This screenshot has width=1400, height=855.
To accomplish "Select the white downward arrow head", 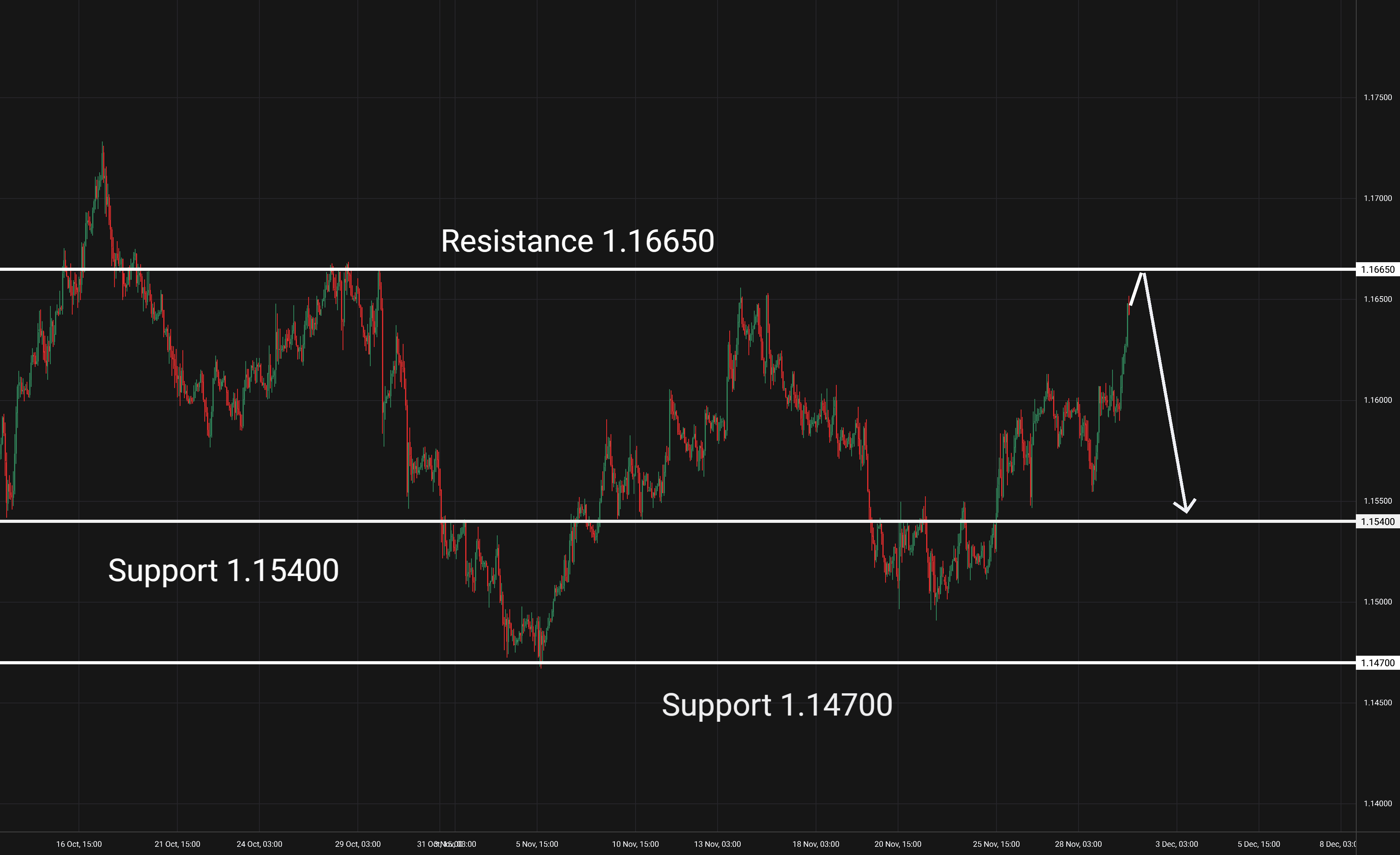I will [x=1185, y=508].
